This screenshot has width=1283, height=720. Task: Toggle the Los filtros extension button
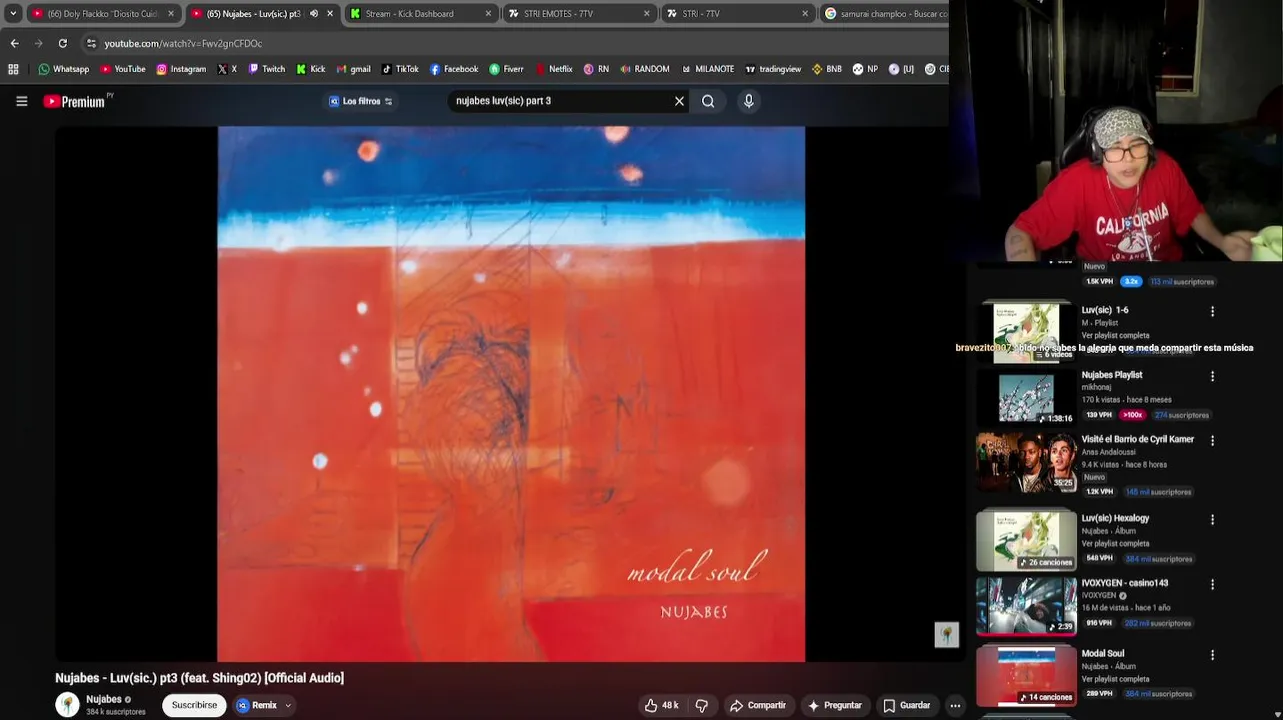click(x=361, y=101)
